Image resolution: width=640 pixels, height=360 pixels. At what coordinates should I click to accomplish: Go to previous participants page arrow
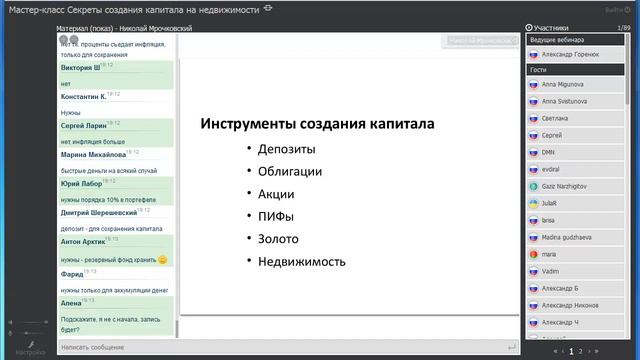point(563,351)
